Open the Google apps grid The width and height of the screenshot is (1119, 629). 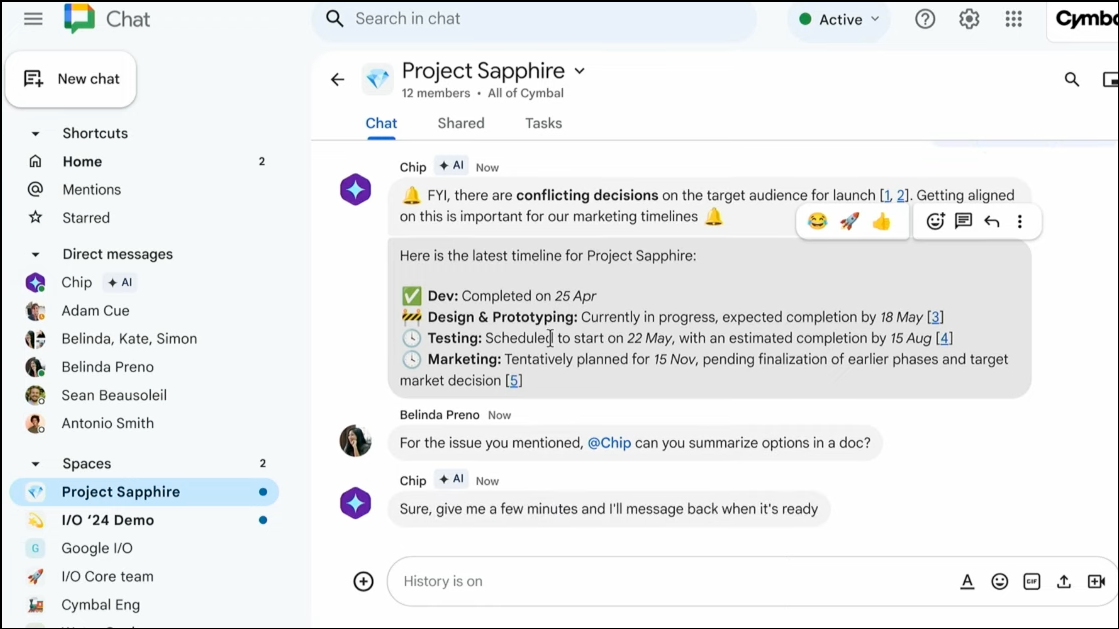click(1013, 19)
